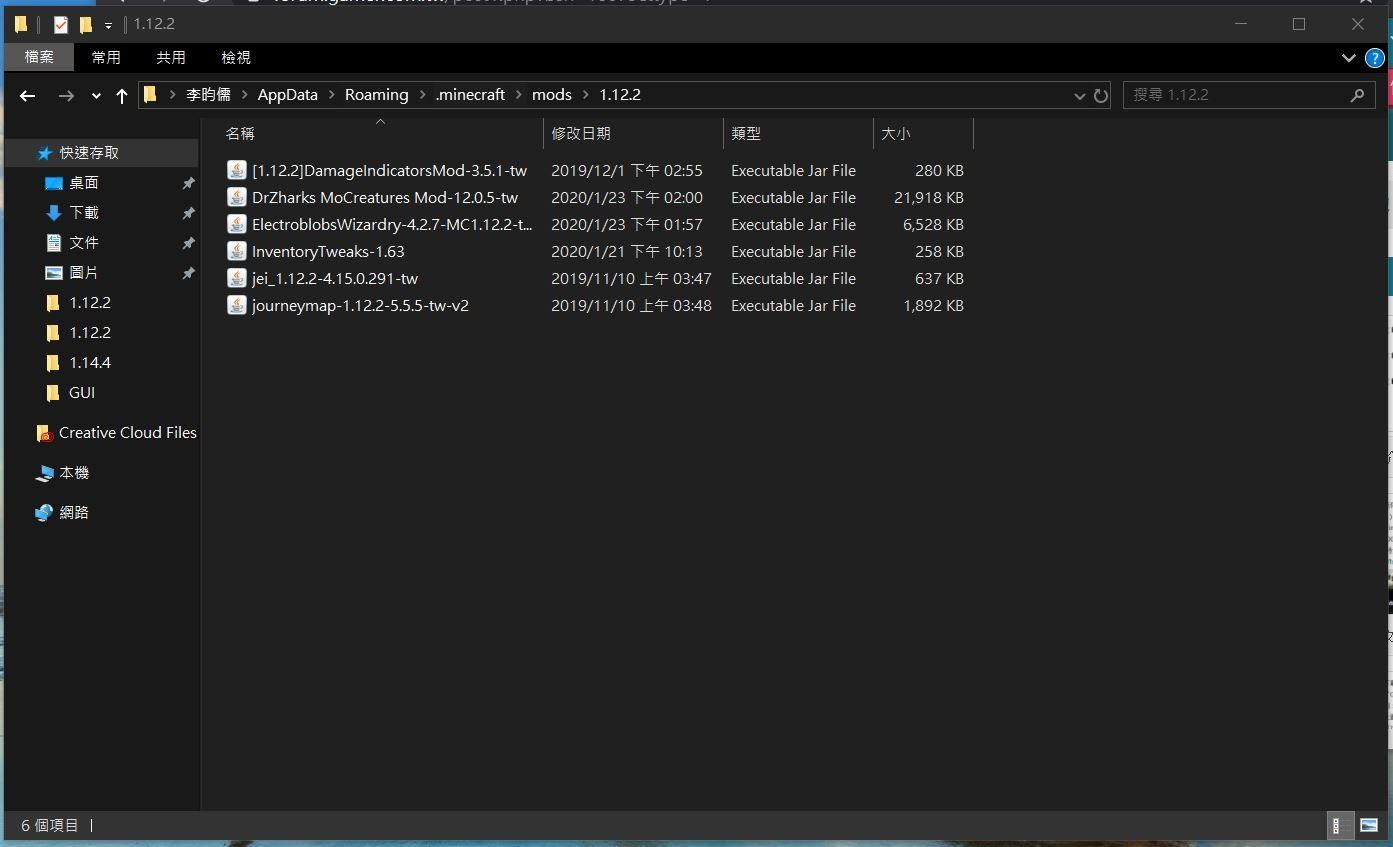Image resolution: width=1393 pixels, height=847 pixels.
Task: Open the 共用 ribbon tab
Action: (x=171, y=58)
